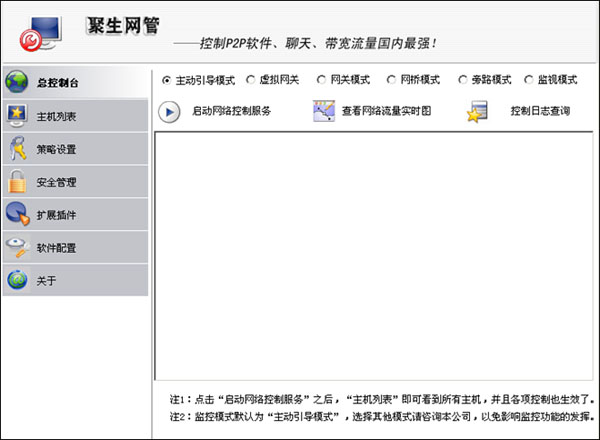
Task: Click the traffic chart icon
Action: coord(324,111)
